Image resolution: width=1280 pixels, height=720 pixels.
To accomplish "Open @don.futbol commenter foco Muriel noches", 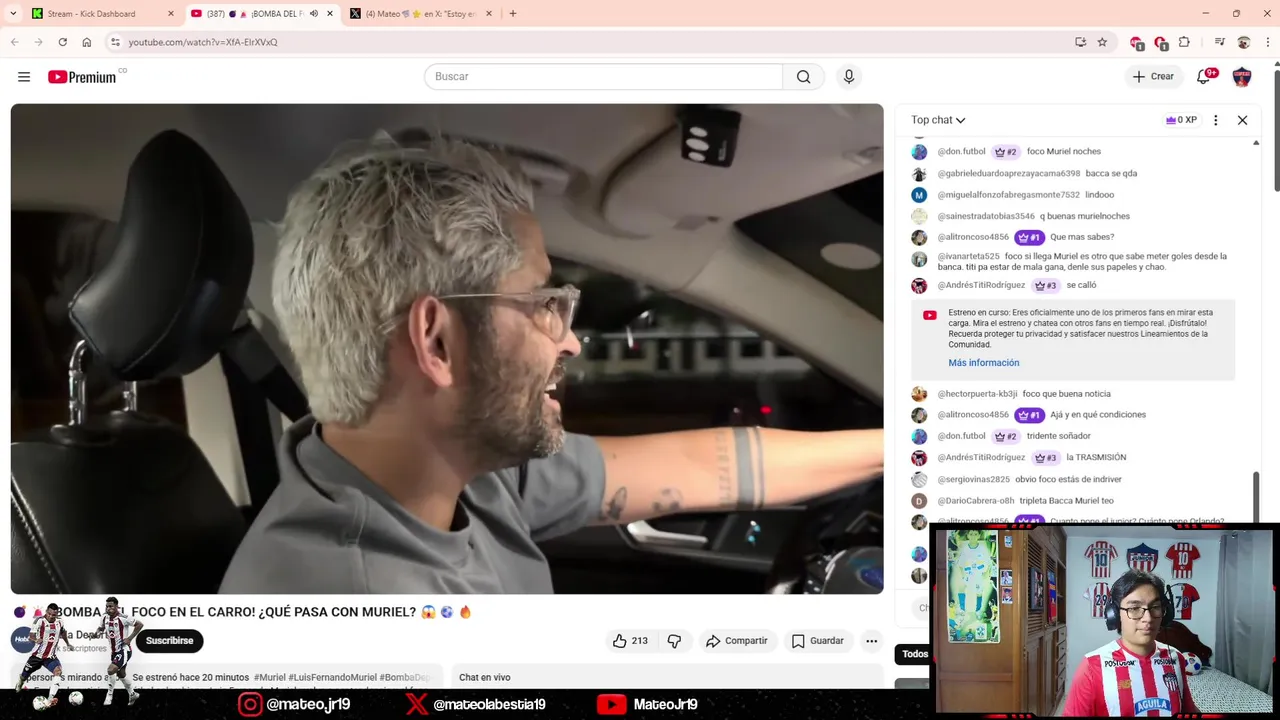I will click(x=961, y=152).
